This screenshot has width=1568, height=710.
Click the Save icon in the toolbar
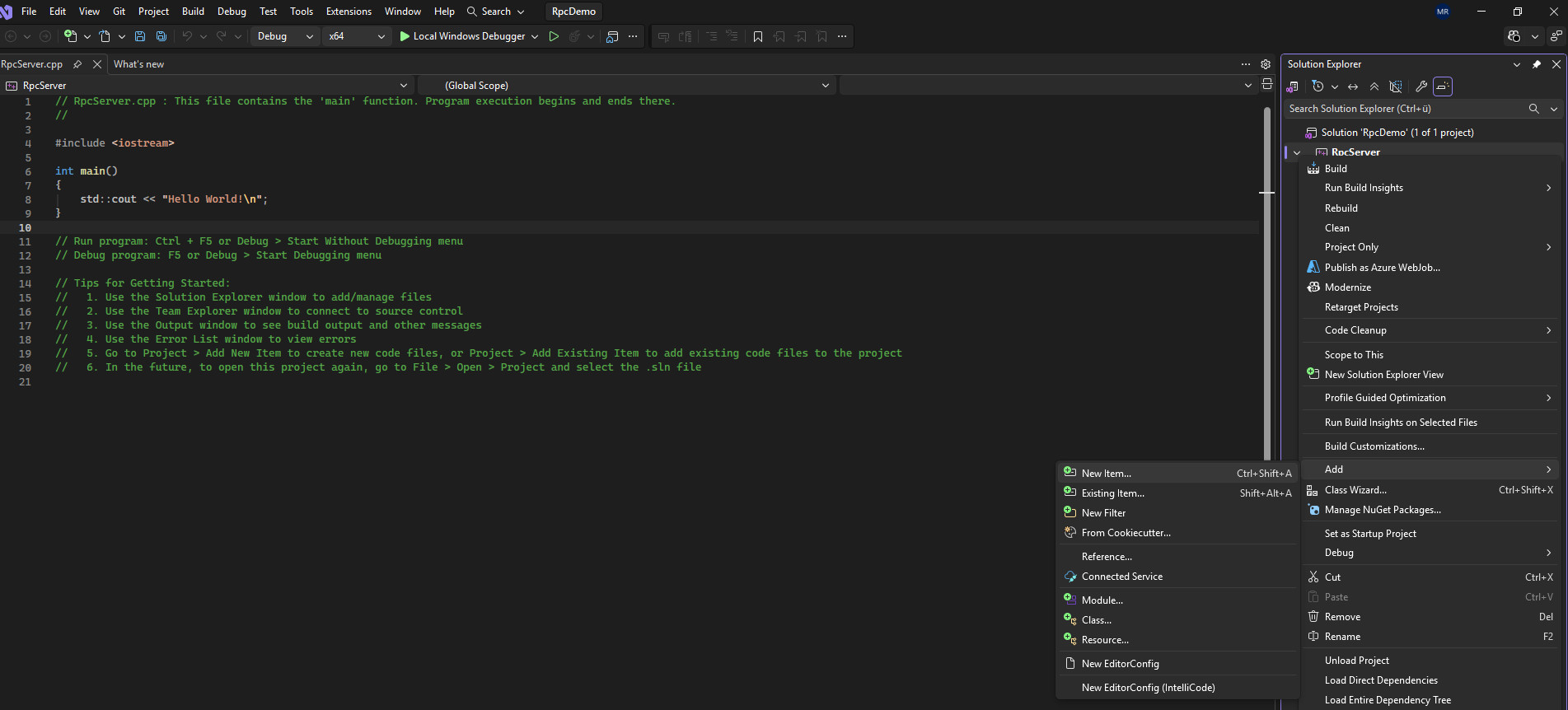coord(140,36)
